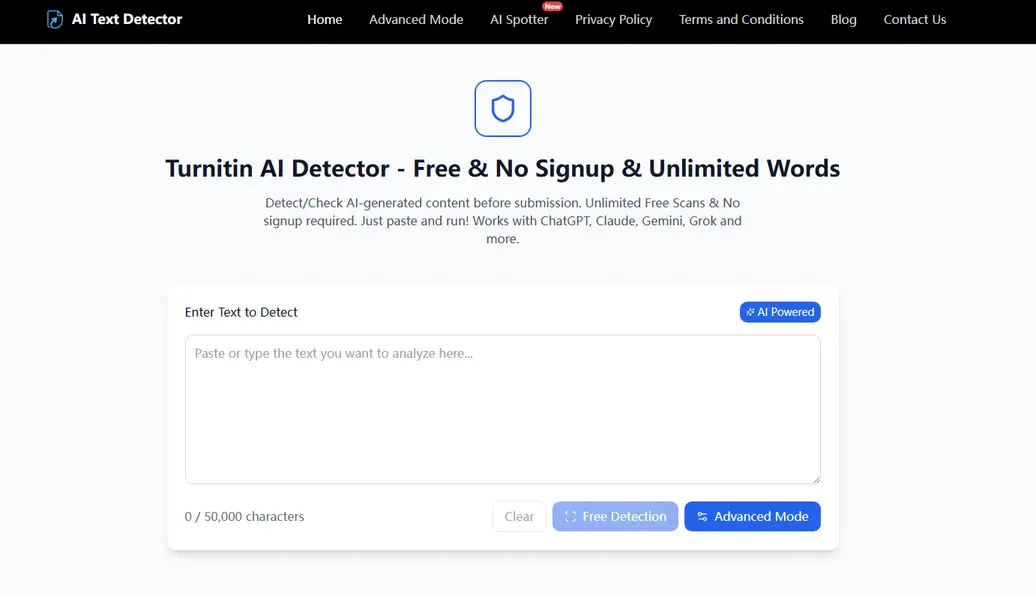1036x598 pixels.
Task: Open Terms and Conditions
Action: pos(741,20)
